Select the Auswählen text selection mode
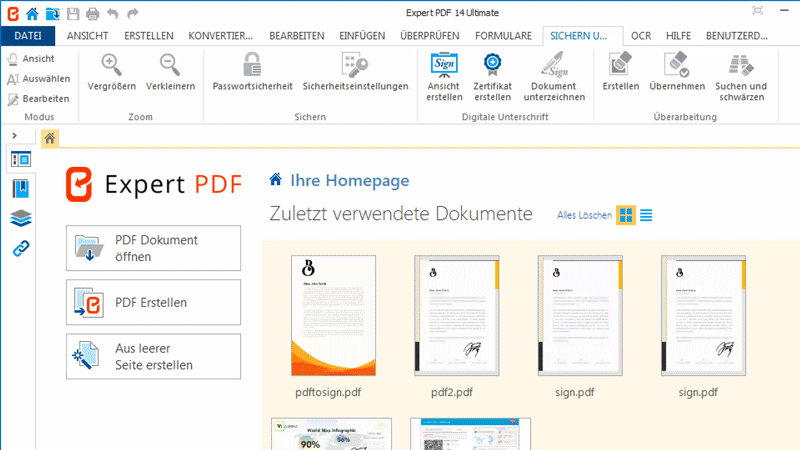 coord(39,79)
